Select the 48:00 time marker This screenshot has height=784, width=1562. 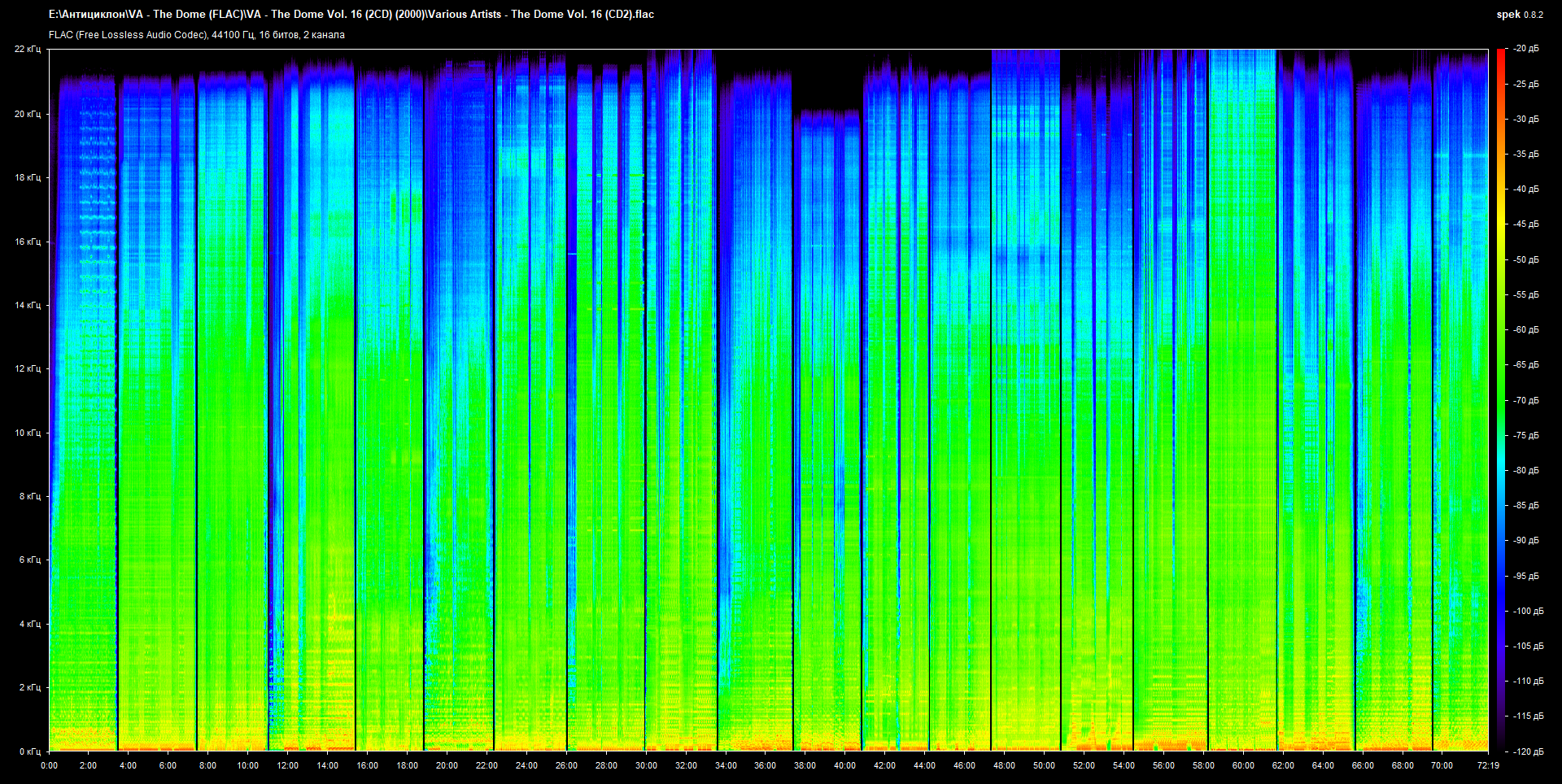point(1004,765)
